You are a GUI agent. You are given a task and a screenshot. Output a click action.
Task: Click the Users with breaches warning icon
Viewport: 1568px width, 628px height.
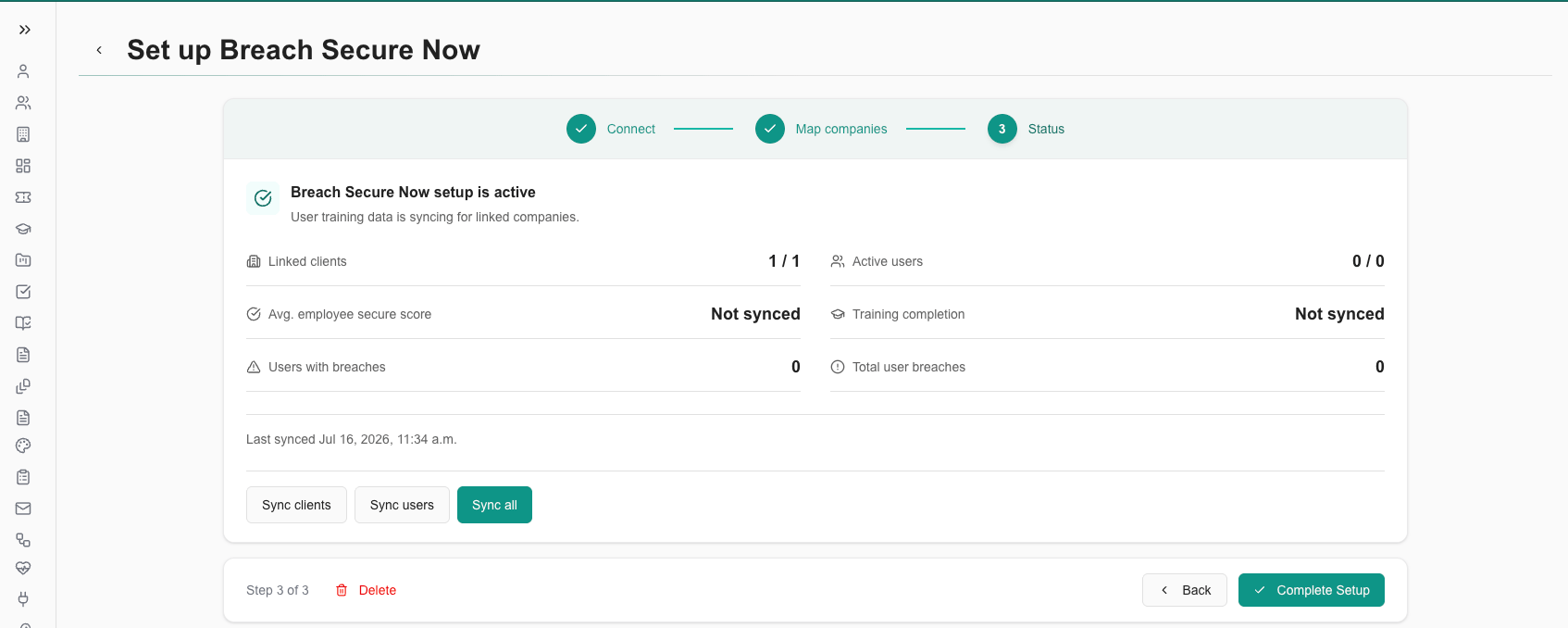[254, 367]
